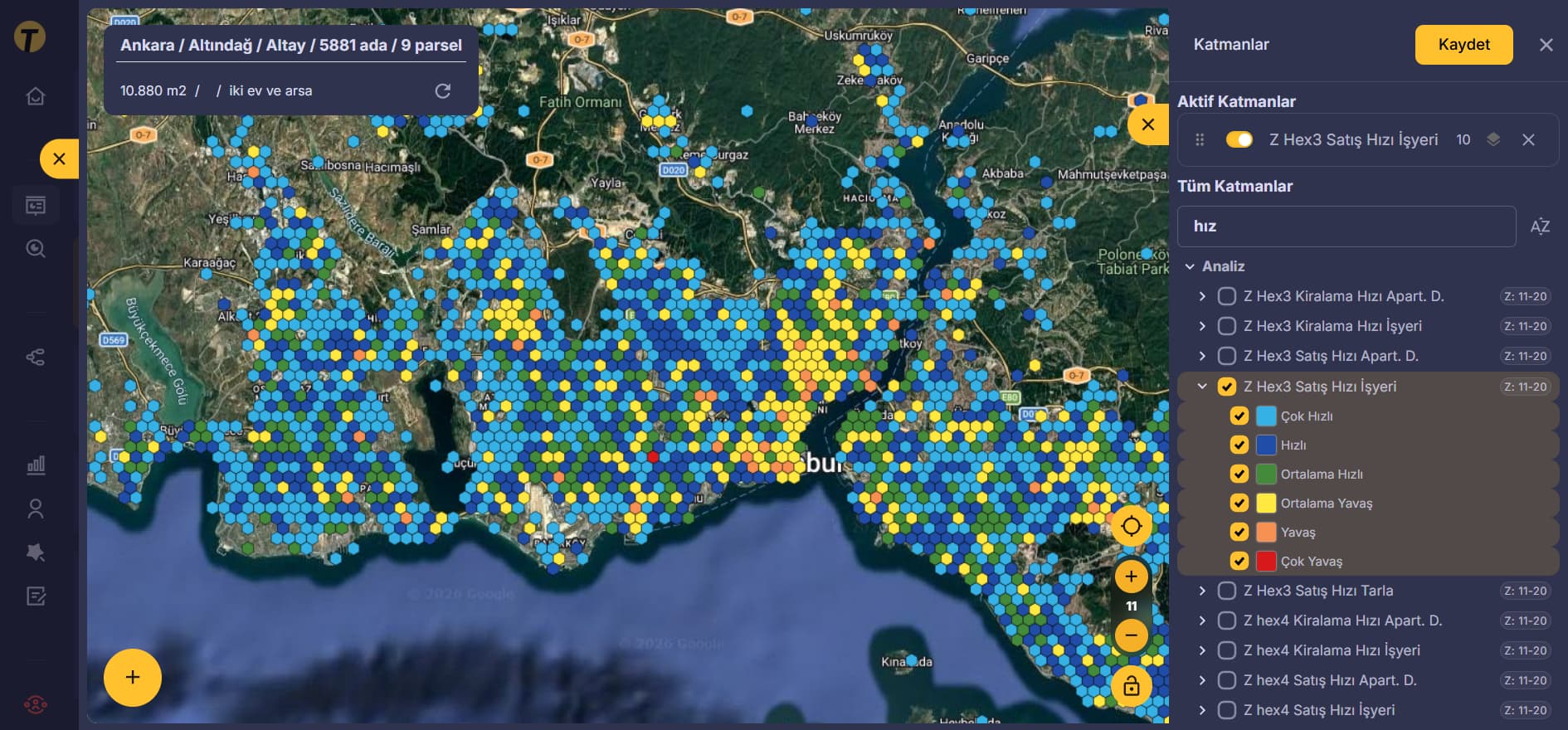Uncheck the Çok Yavaş category

click(x=1239, y=562)
